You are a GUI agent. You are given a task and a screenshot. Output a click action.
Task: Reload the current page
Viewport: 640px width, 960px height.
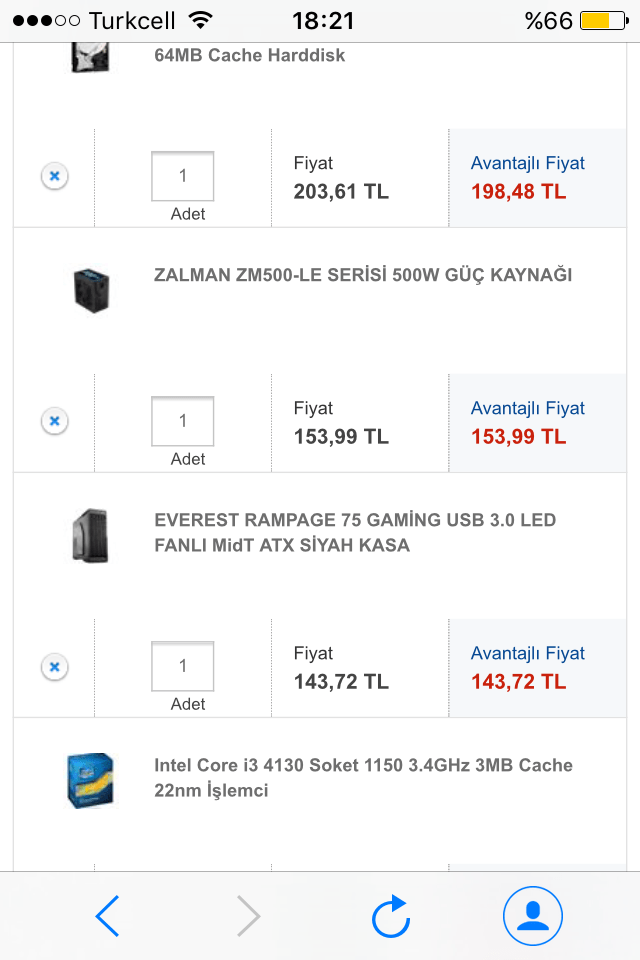(x=390, y=915)
